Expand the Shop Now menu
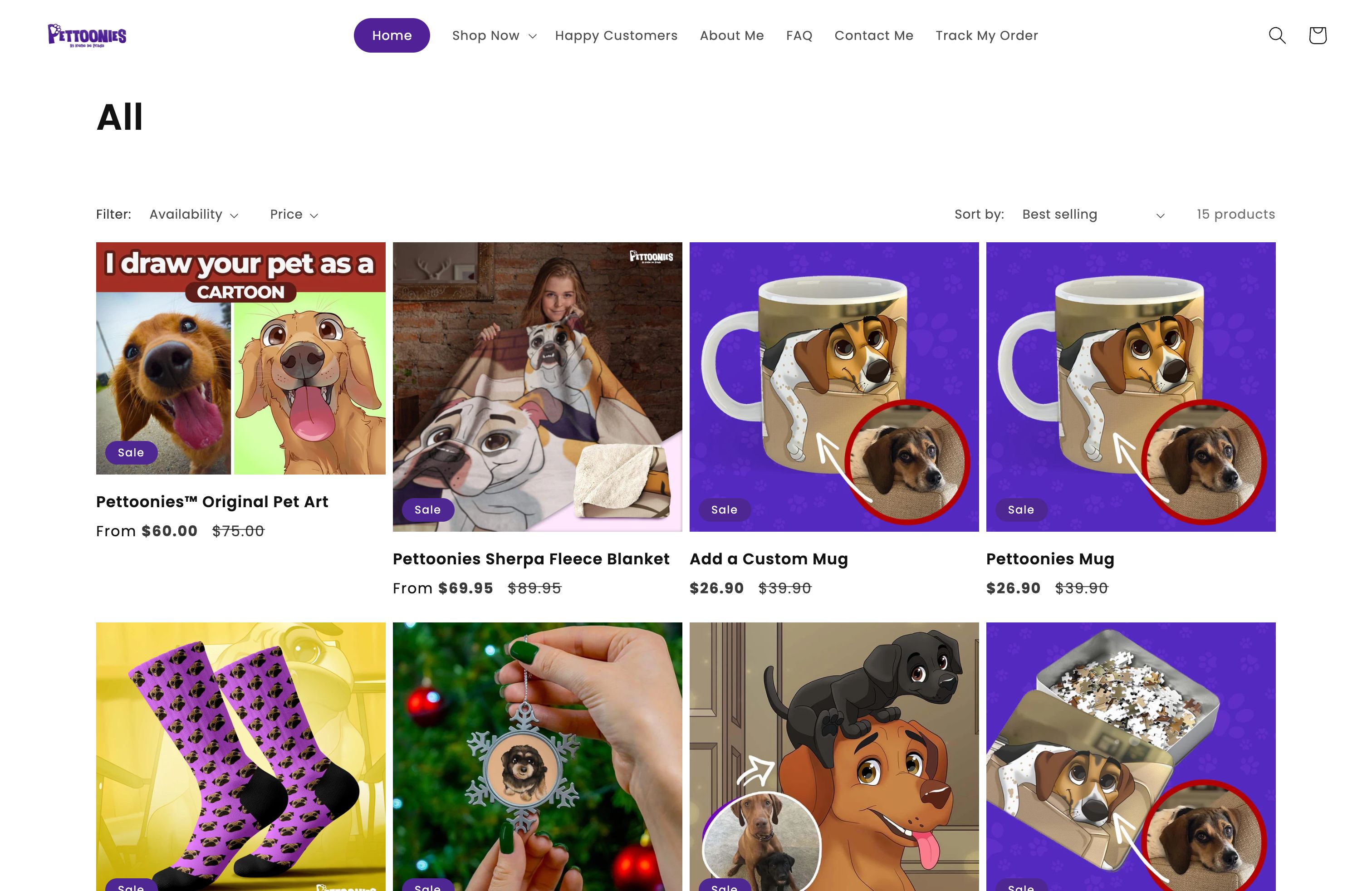Viewport: 1372px width, 891px height. tap(494, 36)
